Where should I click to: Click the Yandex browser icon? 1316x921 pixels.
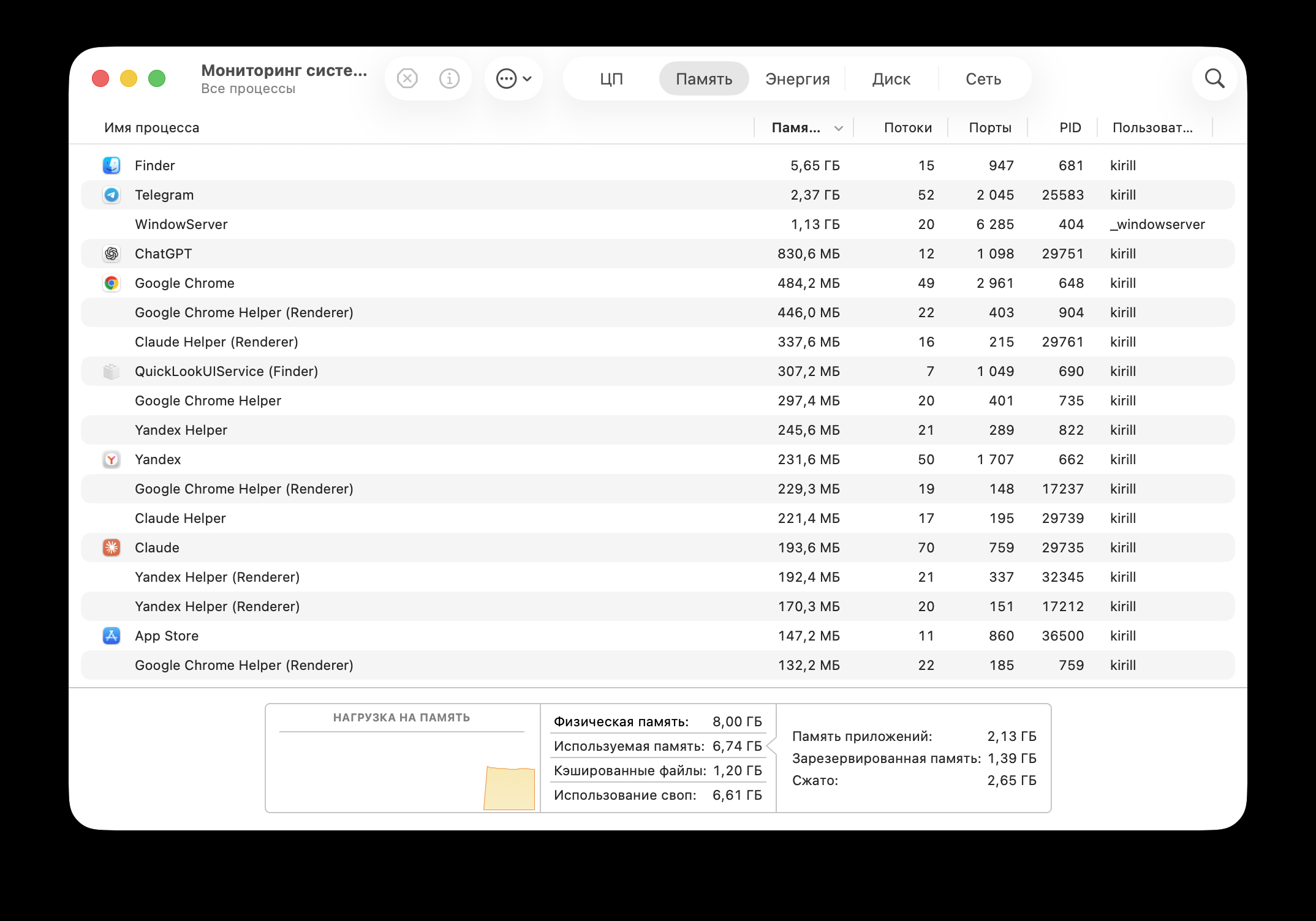112,459
